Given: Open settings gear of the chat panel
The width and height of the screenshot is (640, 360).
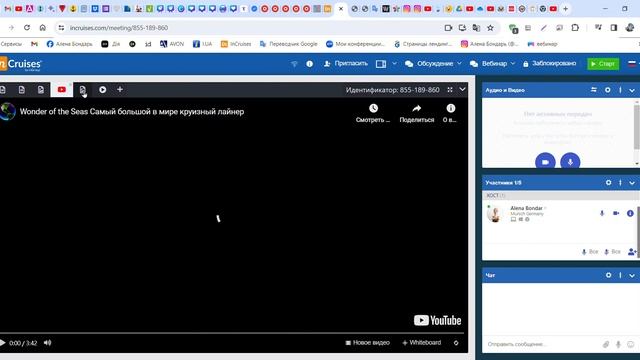Looking at the screenshot, I should [609, 276].
